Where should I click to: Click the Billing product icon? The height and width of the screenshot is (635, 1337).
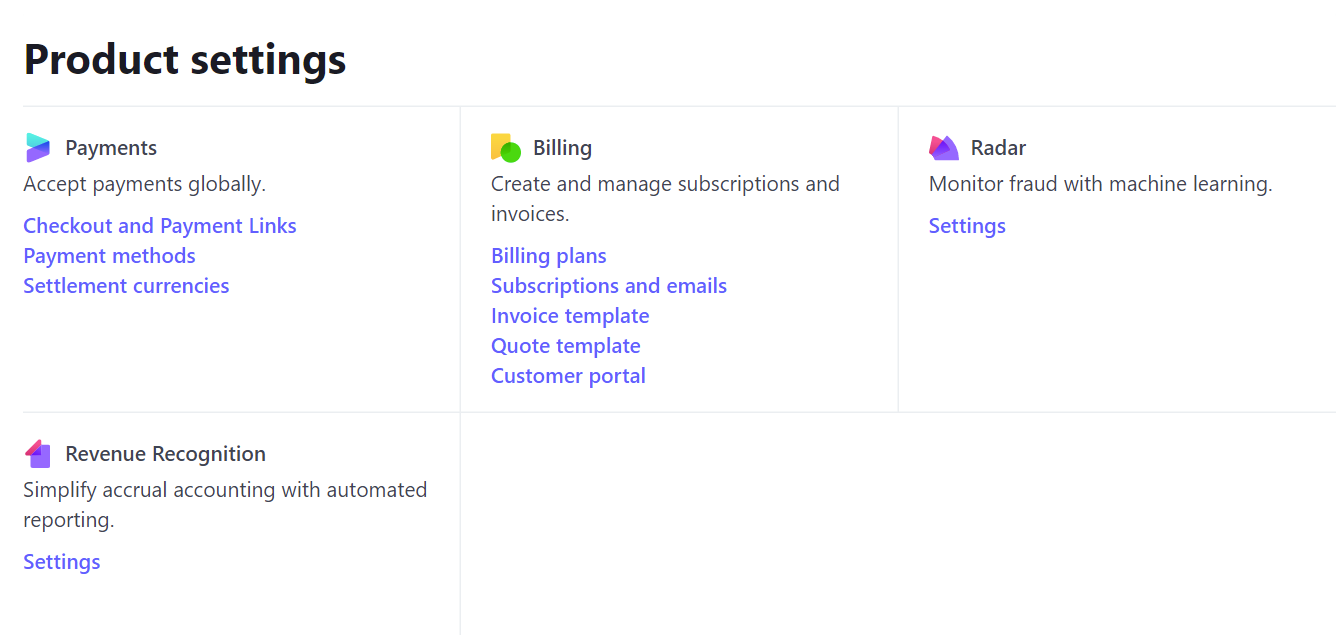[506, 148]
